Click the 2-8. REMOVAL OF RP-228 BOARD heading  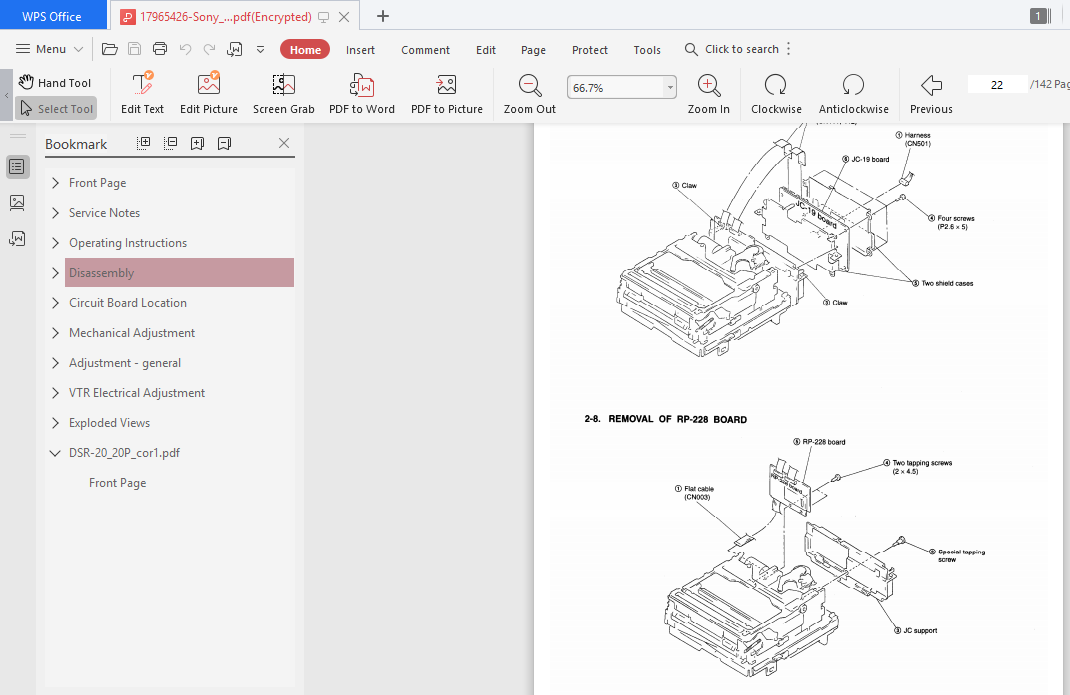(x=665, y=419)
